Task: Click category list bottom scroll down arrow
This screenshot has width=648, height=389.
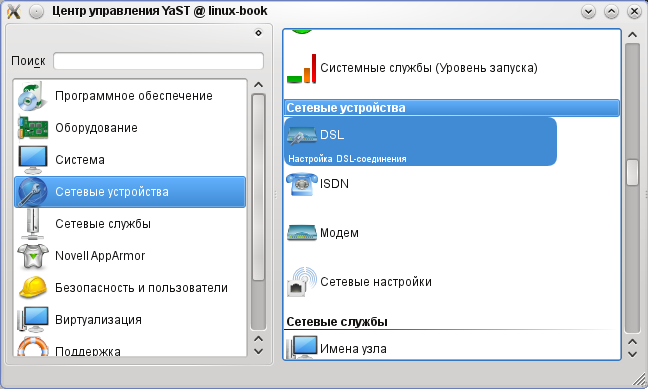Action: [x=258, y=352]
